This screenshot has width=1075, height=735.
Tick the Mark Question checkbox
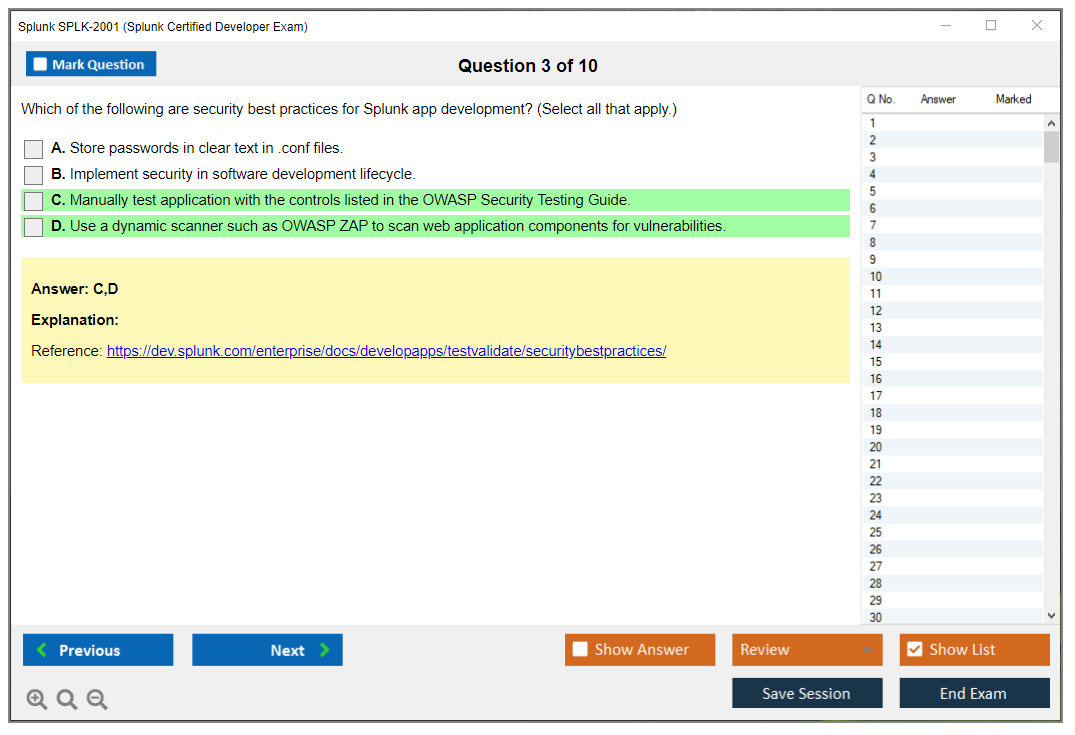pyautogui.click(x=41, y=65)
